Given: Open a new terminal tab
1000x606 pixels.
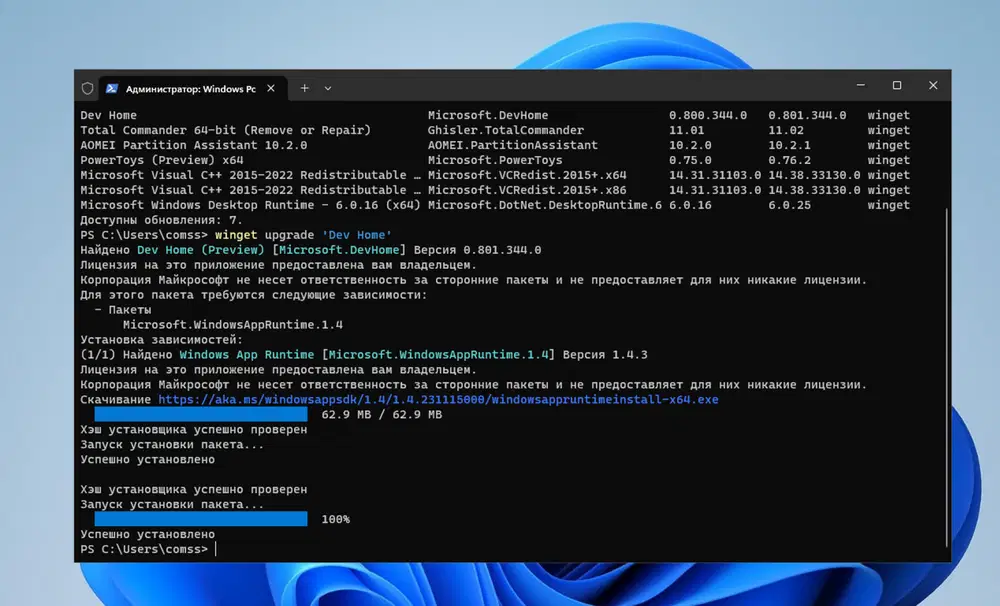Looking at the screenshot, I should point(304,89).
